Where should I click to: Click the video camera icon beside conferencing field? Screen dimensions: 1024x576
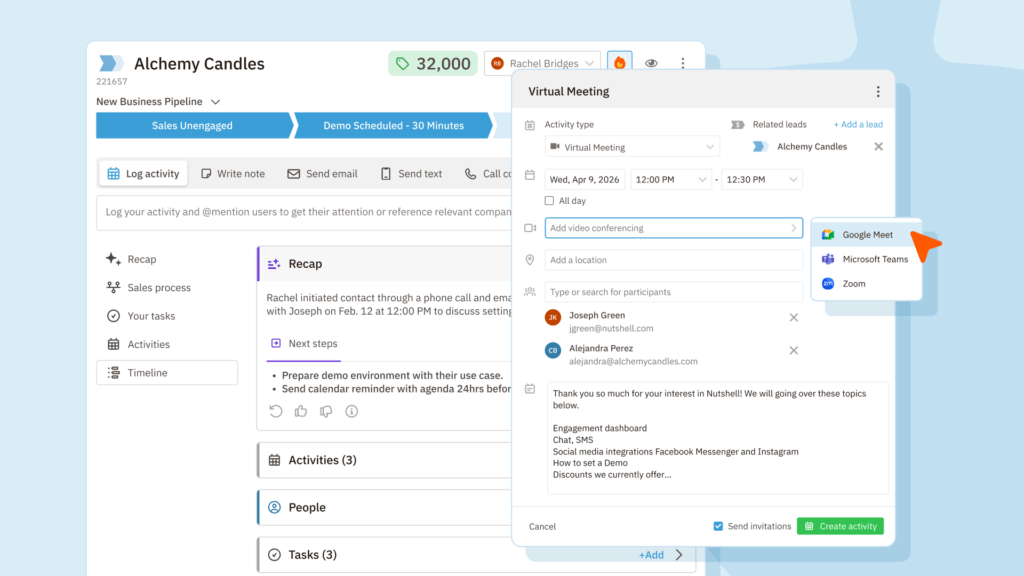pos(530,228)
